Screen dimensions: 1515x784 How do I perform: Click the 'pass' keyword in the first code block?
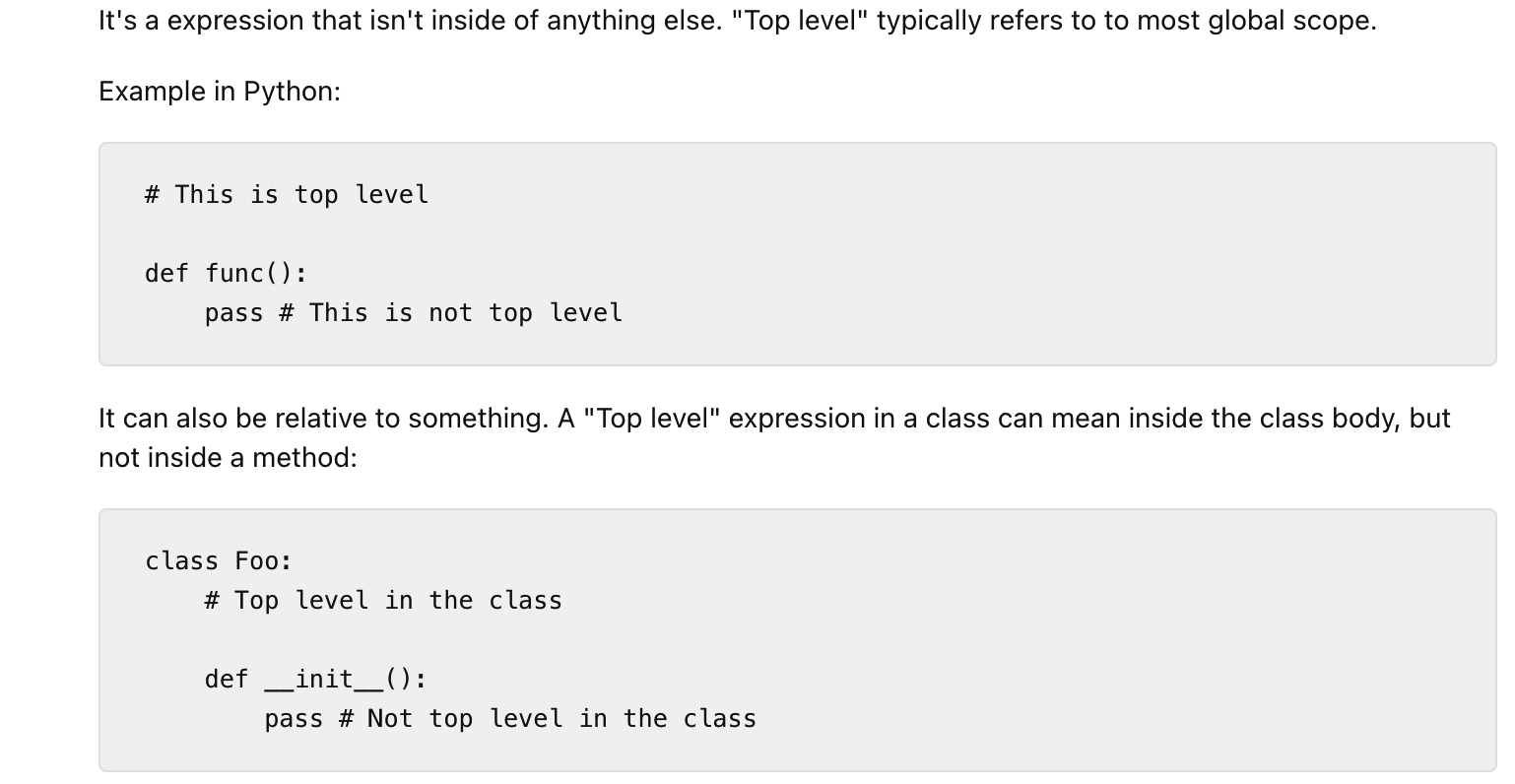pos(233,313)
